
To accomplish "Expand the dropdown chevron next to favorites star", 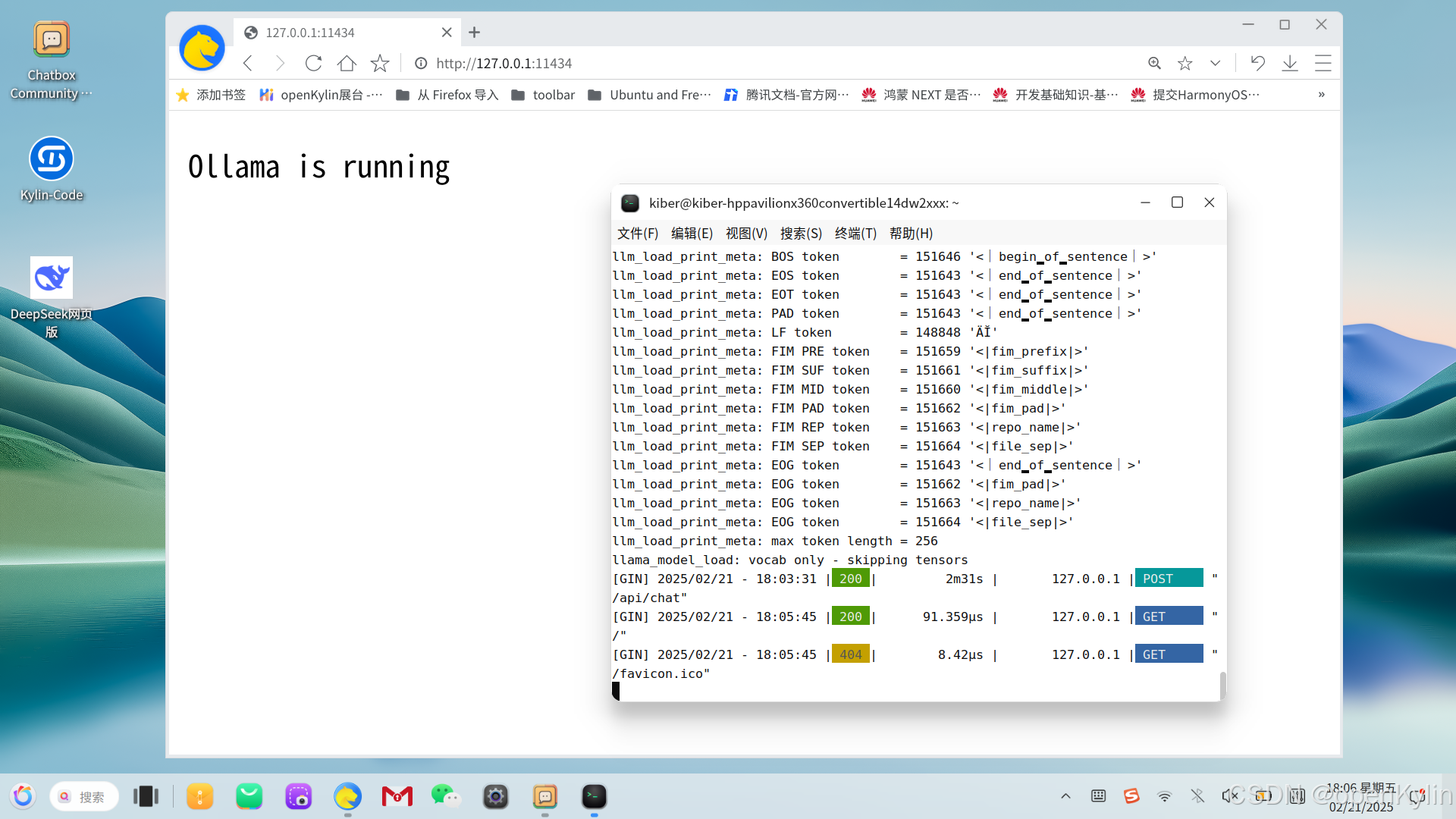I will click(x=1216, y=64).
